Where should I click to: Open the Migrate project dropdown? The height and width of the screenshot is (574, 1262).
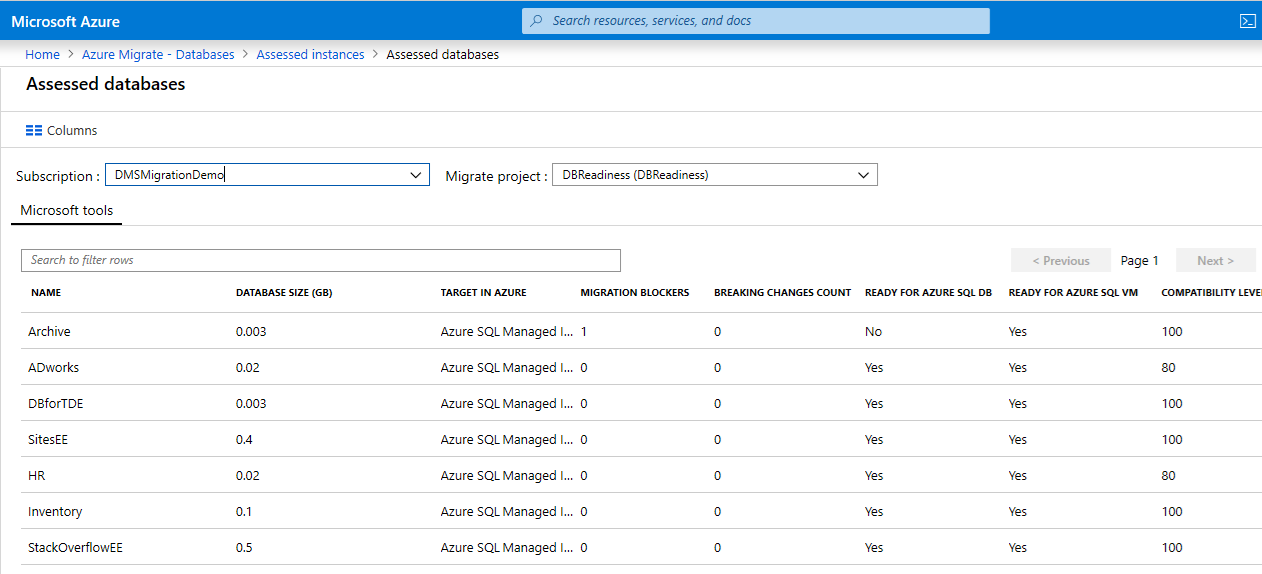pos(864,175)
